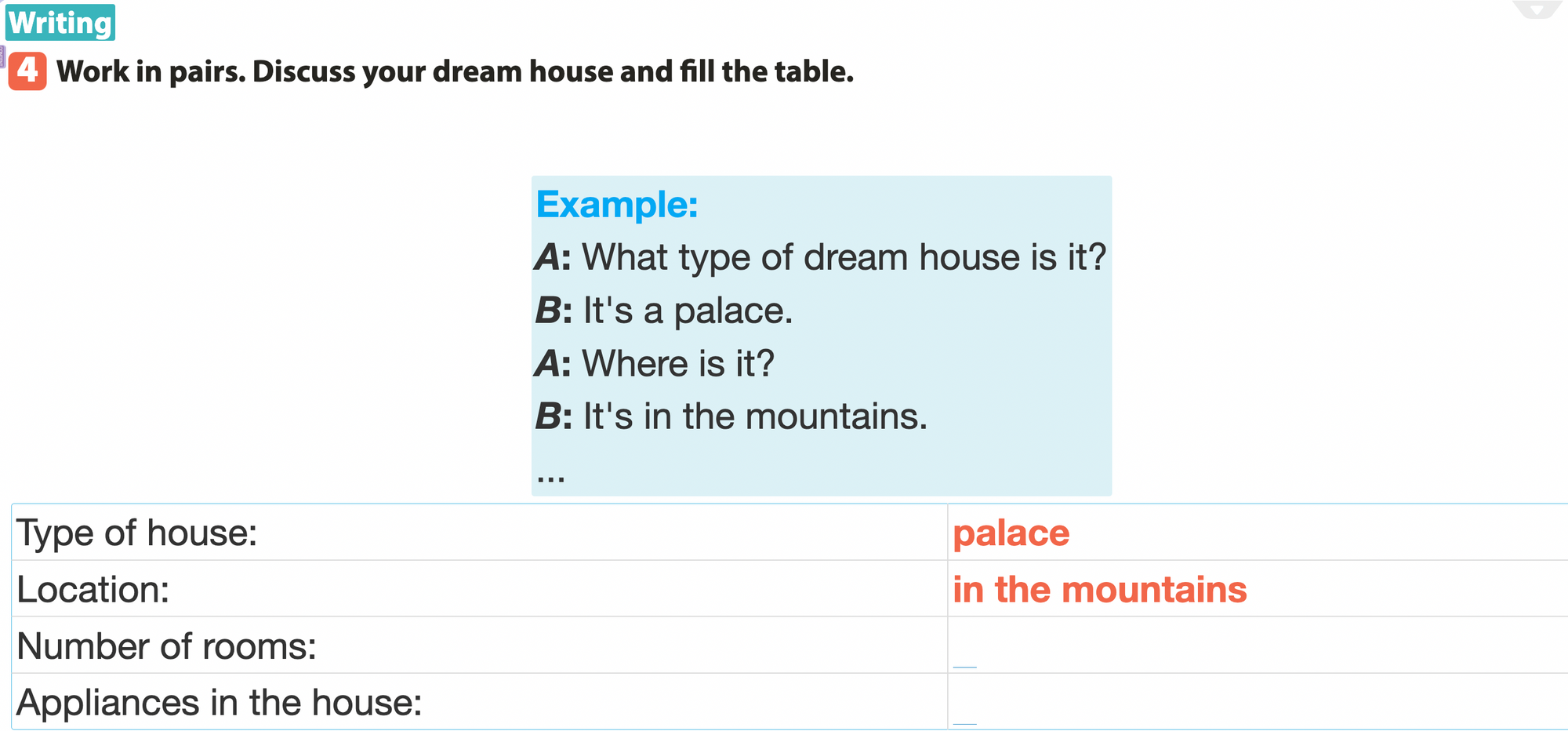1568x731 pixels.
Task: Click the teal Writing section badge
Action: (x=60, y=23)
